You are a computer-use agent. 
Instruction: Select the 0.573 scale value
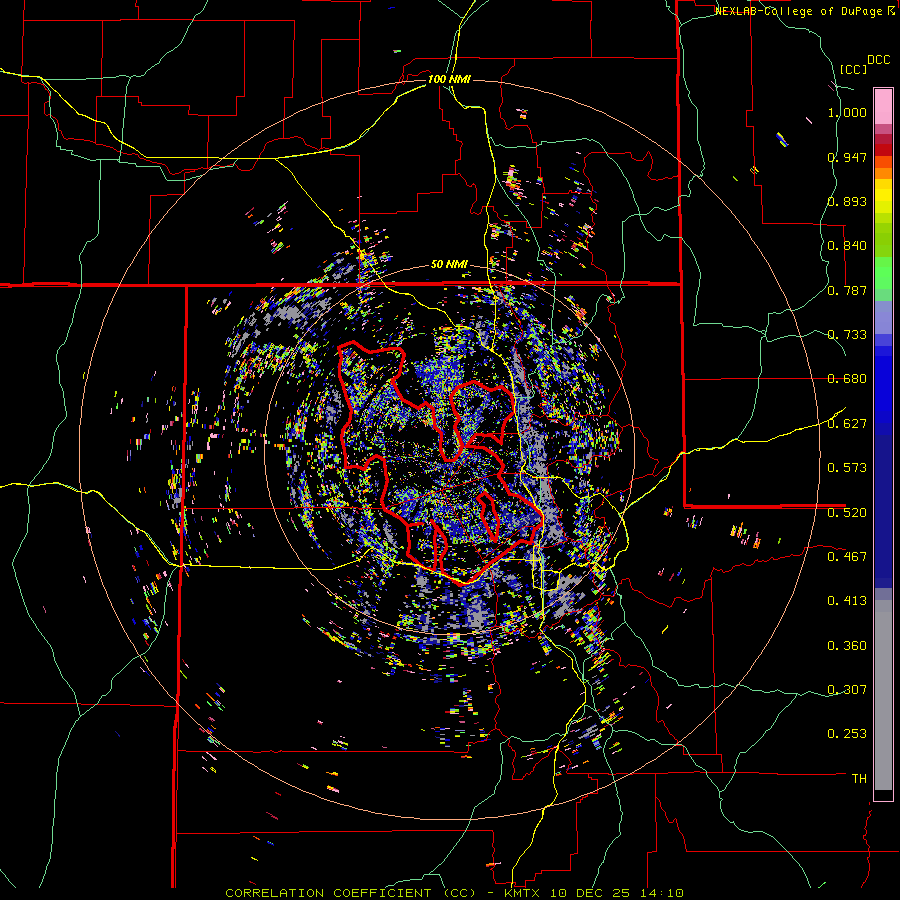[x=847, y=468]
